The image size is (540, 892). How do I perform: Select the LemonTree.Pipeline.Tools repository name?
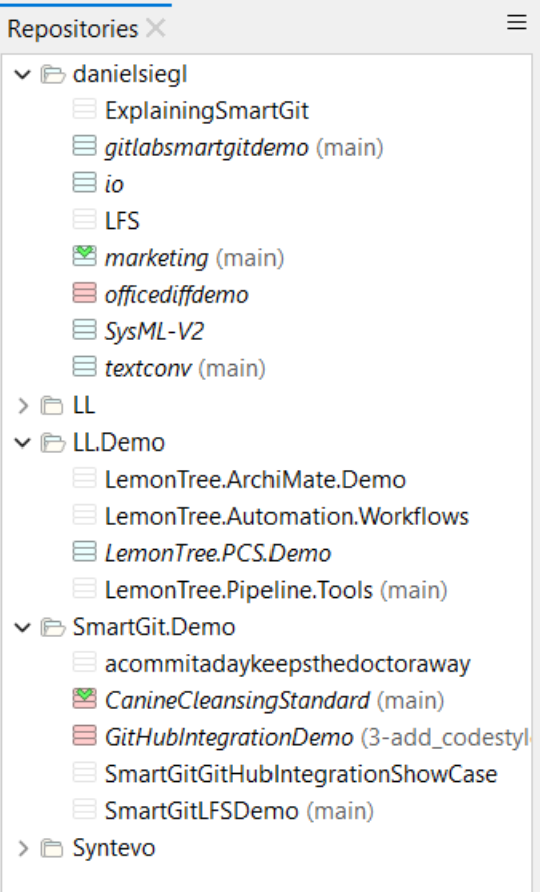(239, 590)
